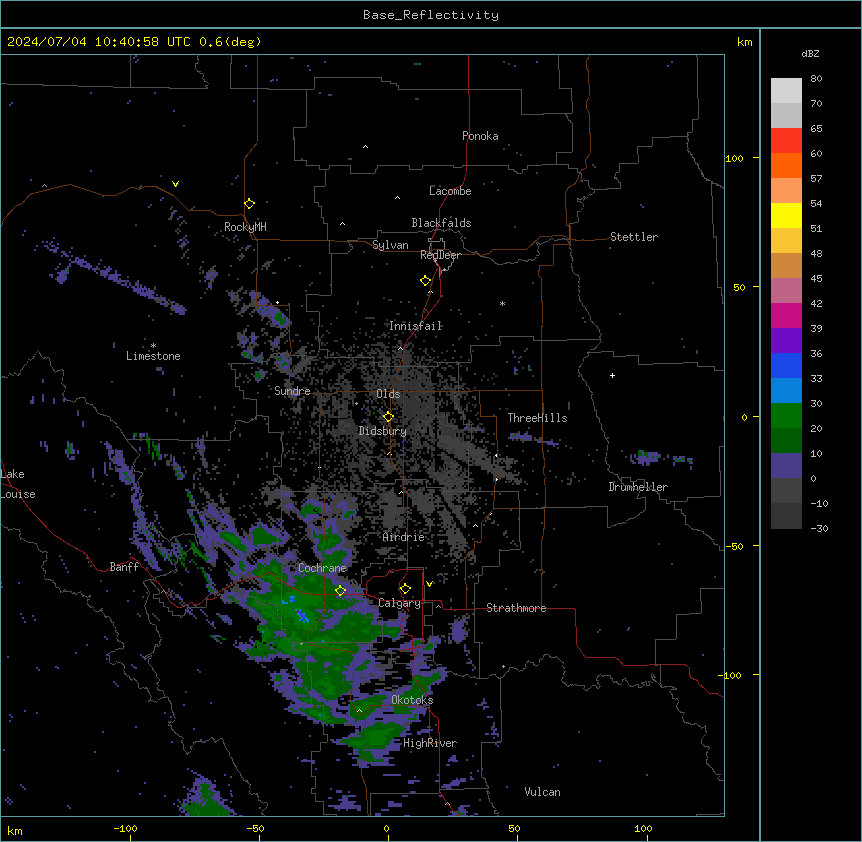
Task: Click the yellow diamond marker between Olds and Didsbury
Action: pos(388,417)
